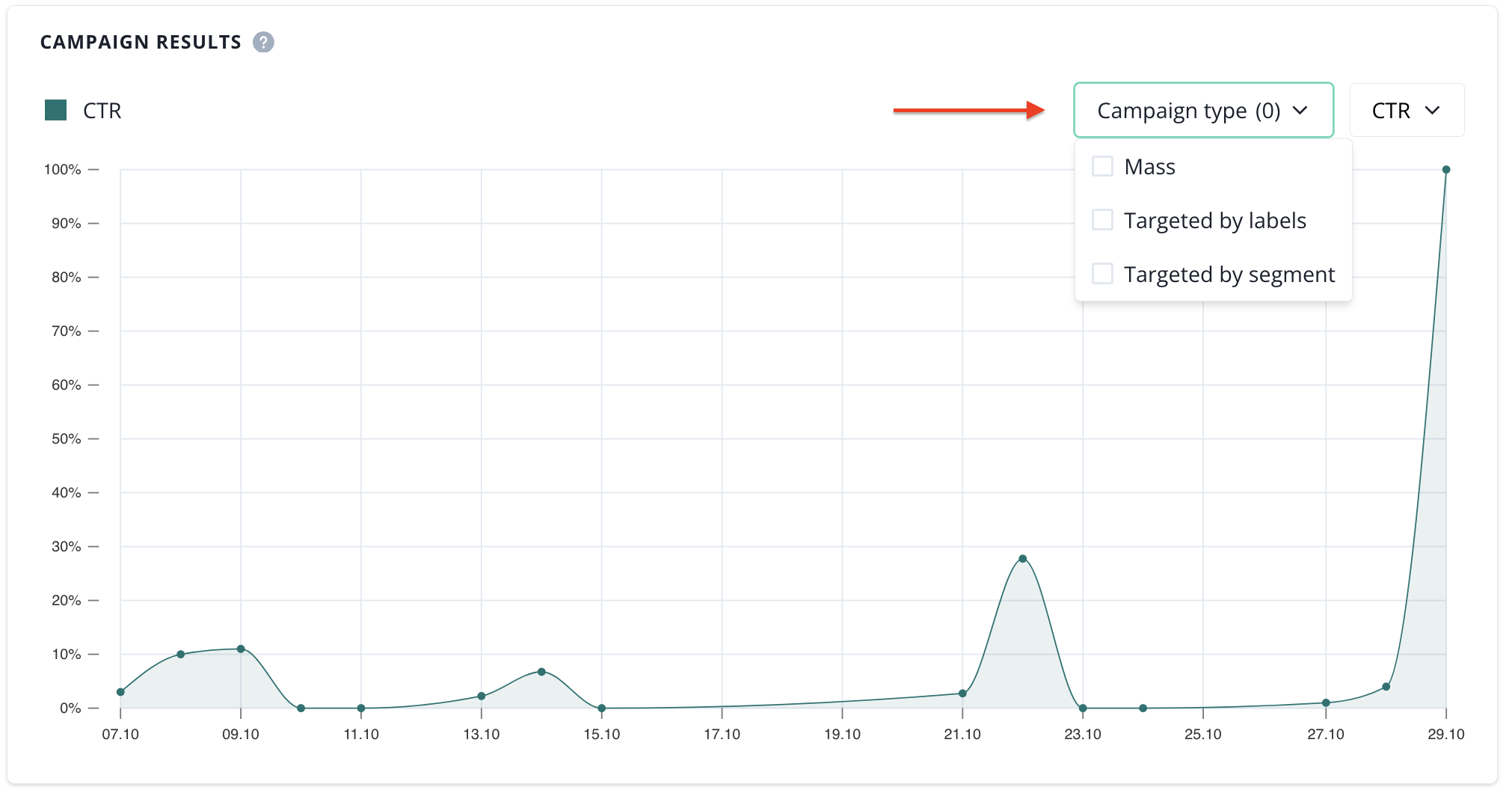Select the Mass option label
The width and height of the screenshot is (1512, 793).
[x=1149, y=167]
